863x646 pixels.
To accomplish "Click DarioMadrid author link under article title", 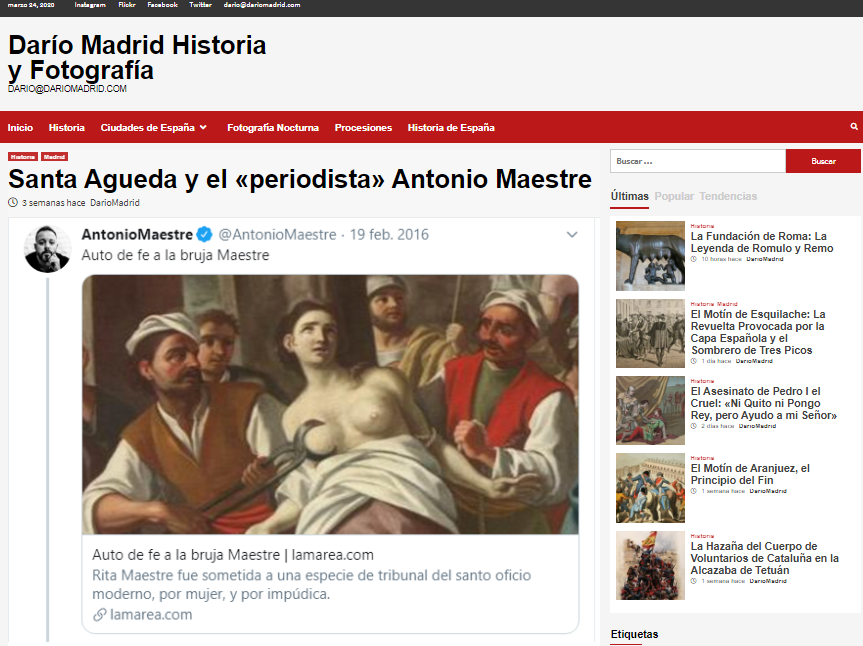I will point(115,202).
